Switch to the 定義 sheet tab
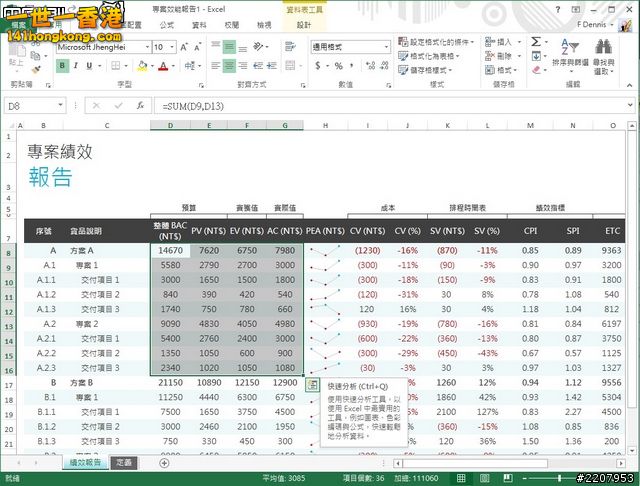 pos(124,463)
